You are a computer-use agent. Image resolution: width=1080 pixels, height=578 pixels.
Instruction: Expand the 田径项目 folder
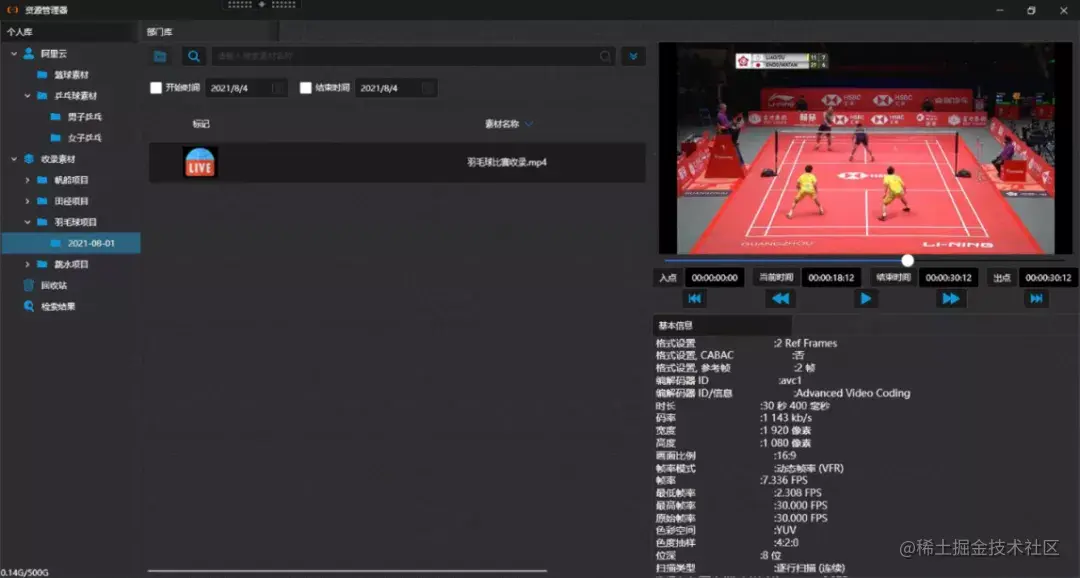pyautogui.click(x=28, y=201)
